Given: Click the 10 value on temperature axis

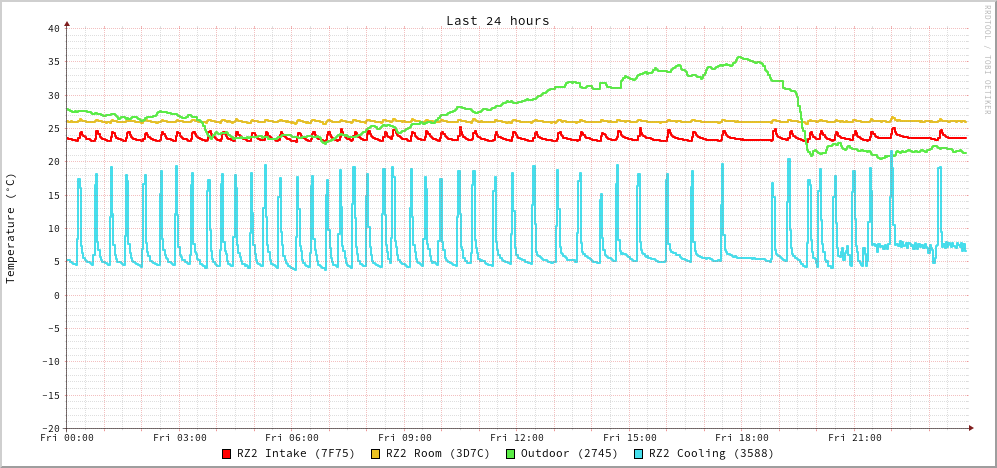Looking at the screenshot, I should [x=53, y=228].
